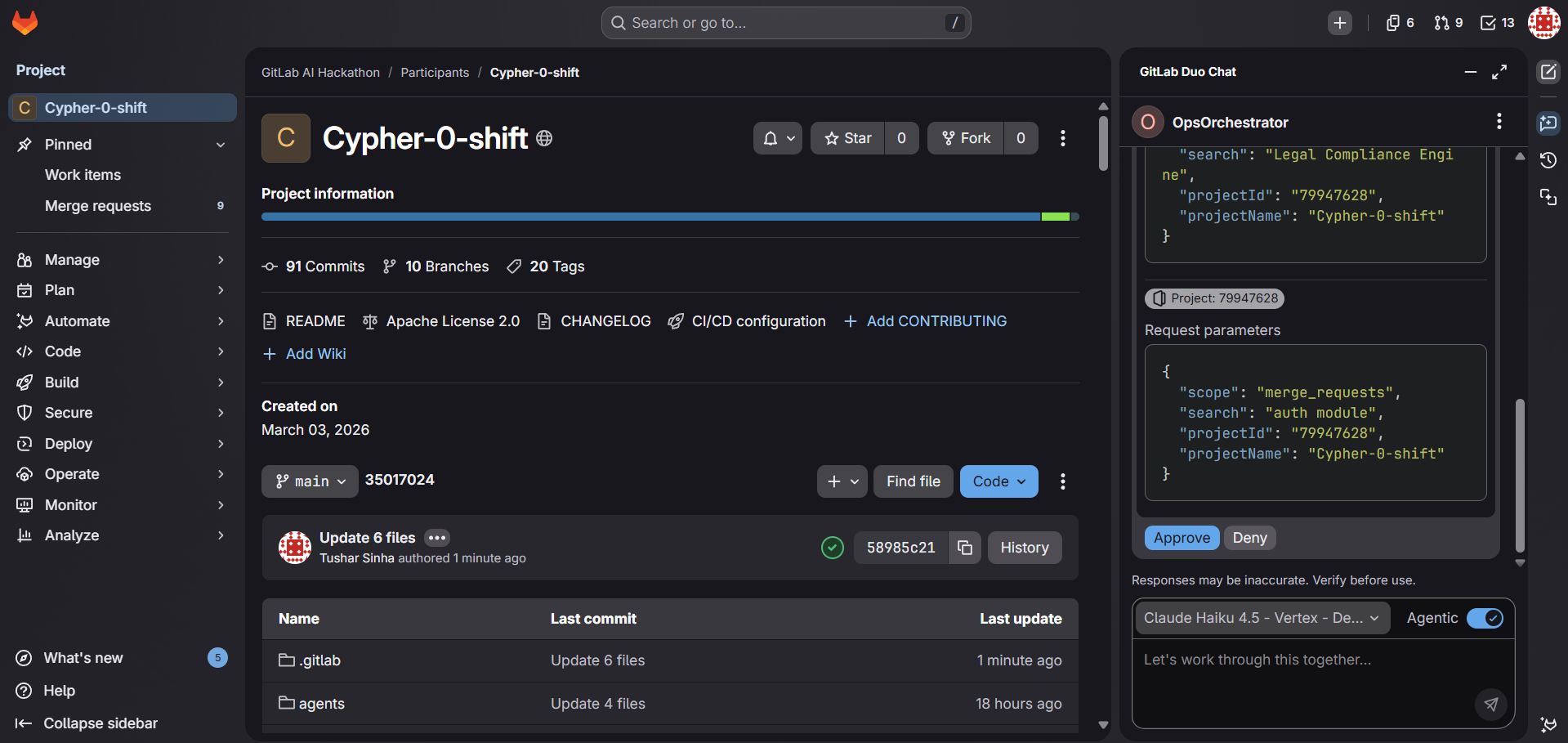This screenshot has height=743, width=1568.
Task: Copy commit SHA 58985c21
Action: coord(965,548)
